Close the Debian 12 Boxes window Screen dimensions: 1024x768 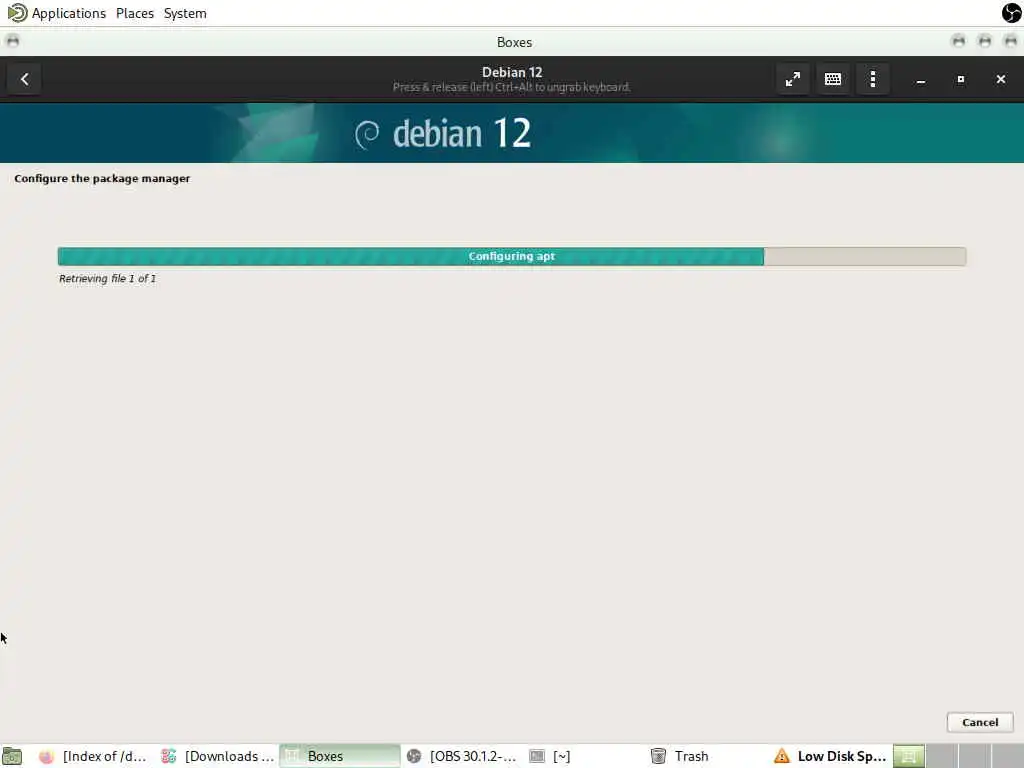point(1000,79)
